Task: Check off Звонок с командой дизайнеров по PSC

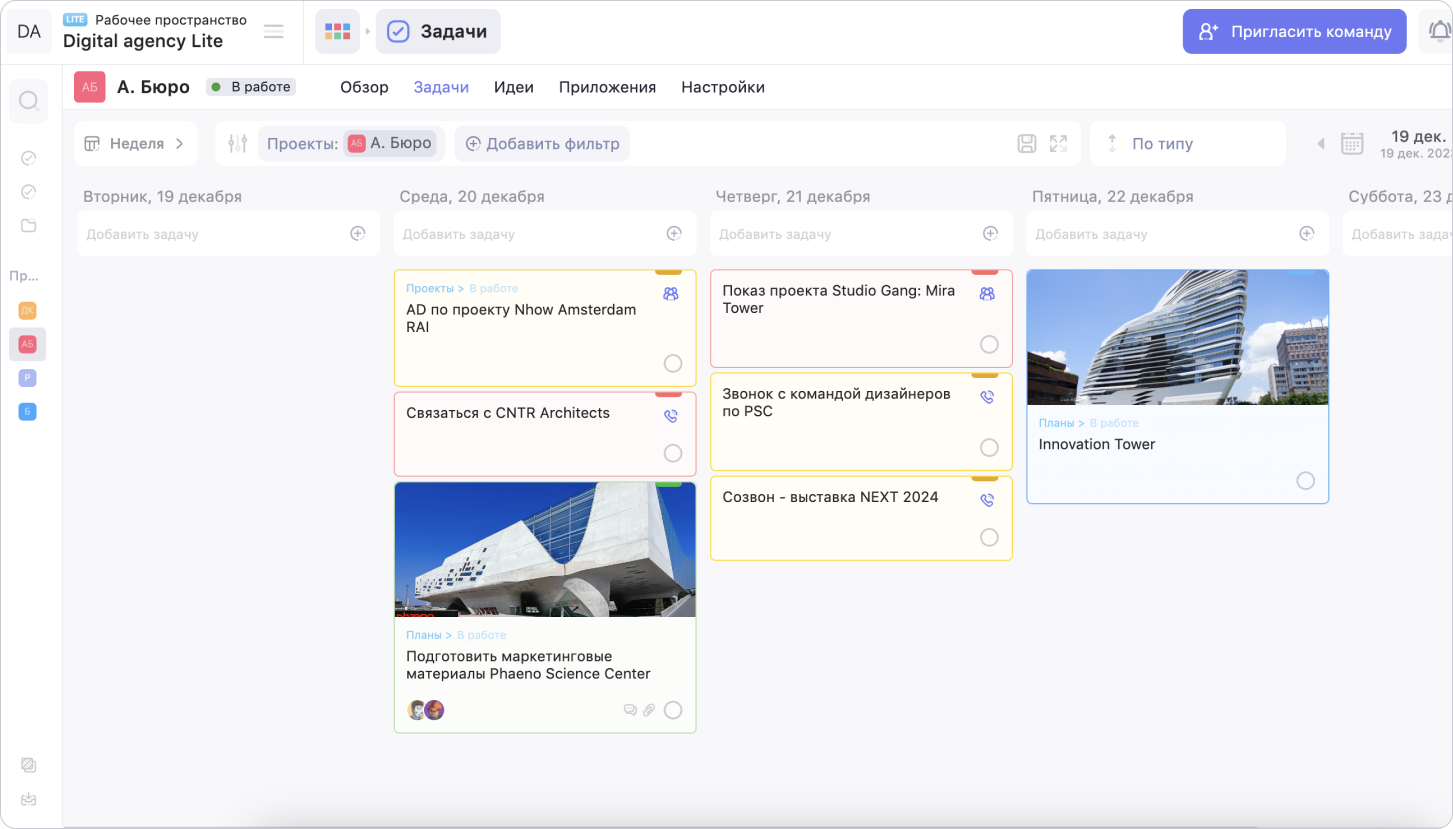Action: click(989, 447)
